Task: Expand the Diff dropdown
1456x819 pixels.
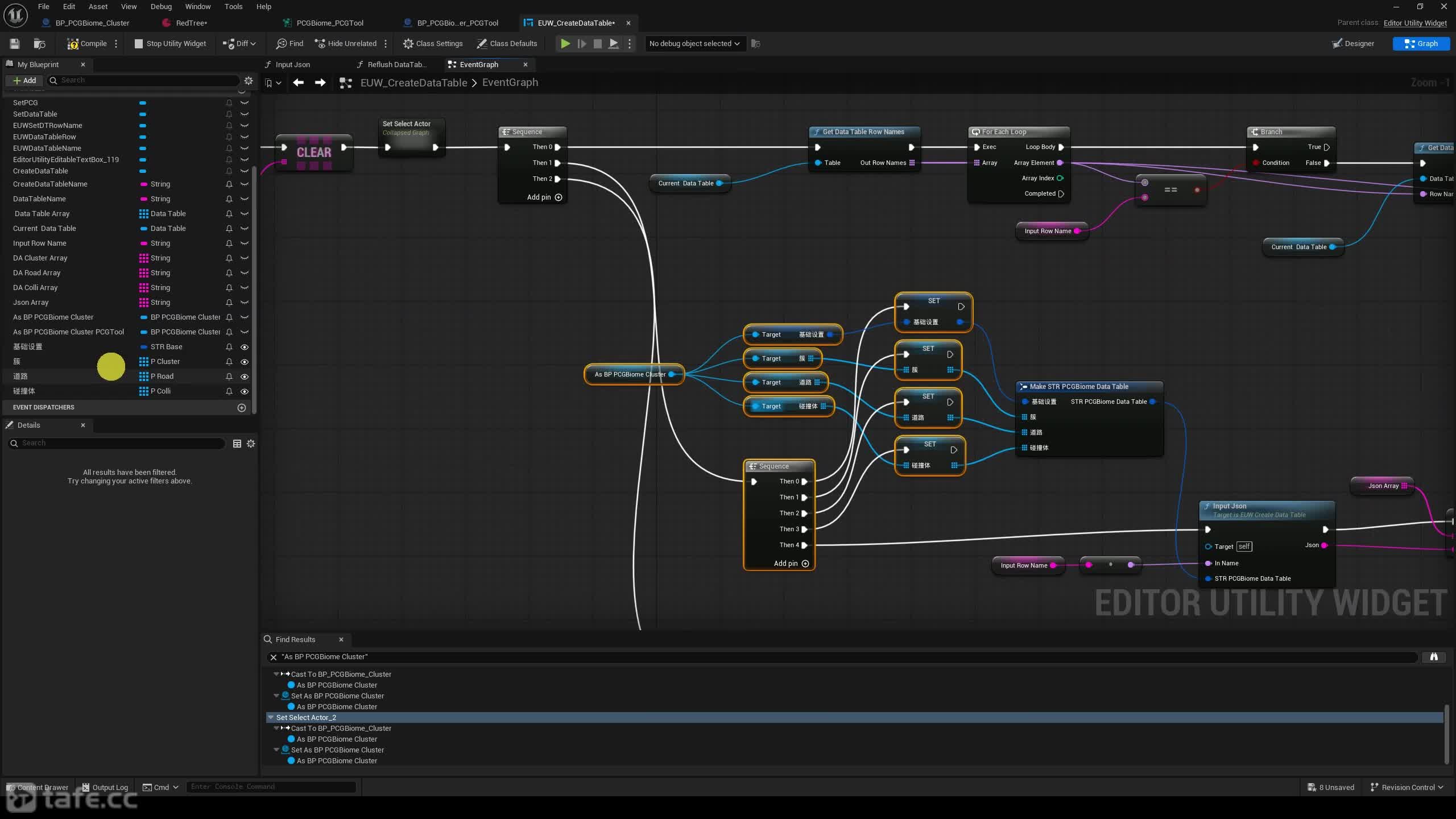Action: (240, 44)
